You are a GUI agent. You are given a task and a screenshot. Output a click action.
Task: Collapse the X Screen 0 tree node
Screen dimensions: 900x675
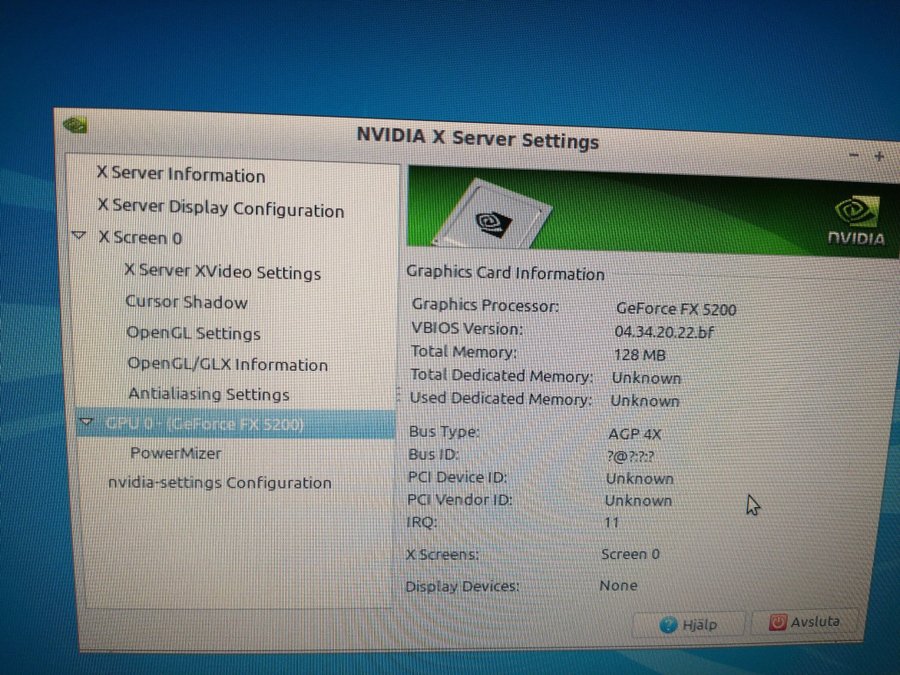tap(80, 237)
